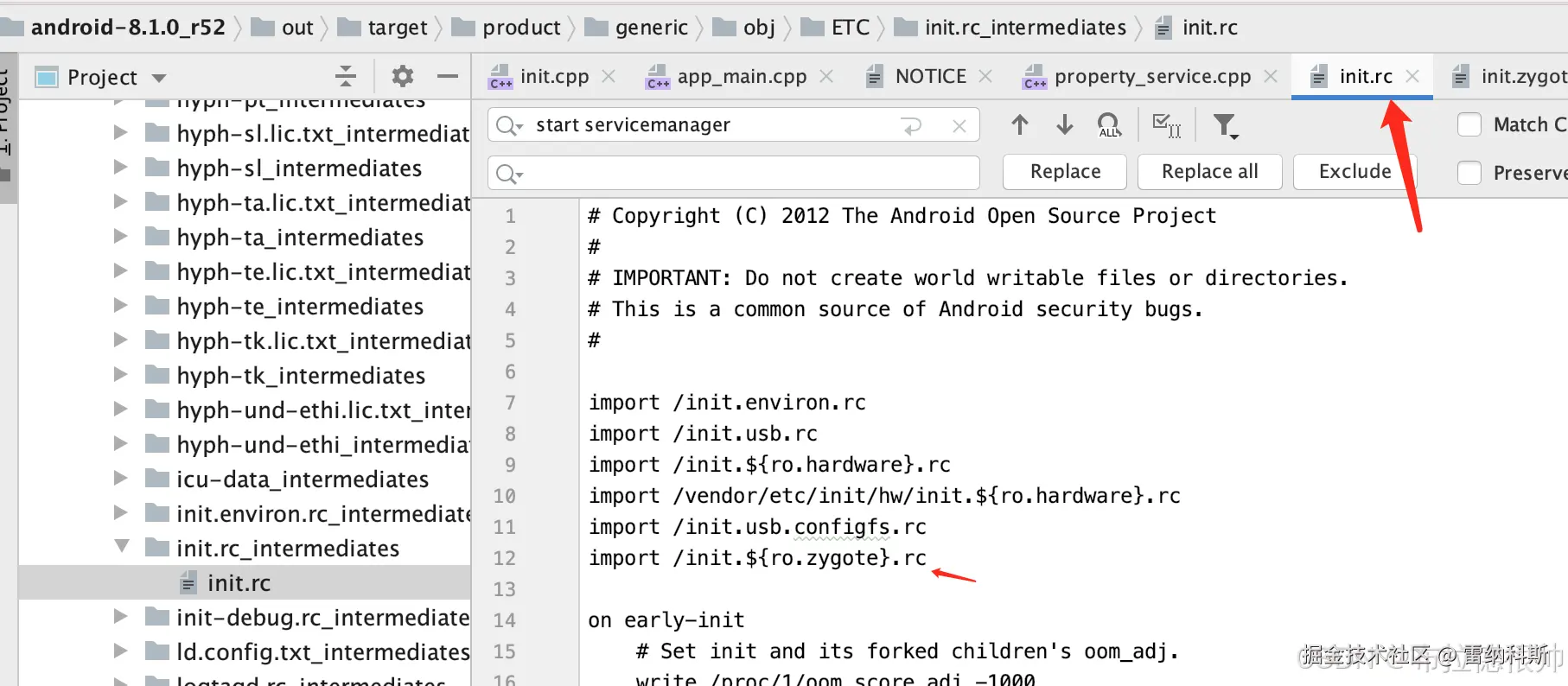Viewport: 1568px width, 686px height.
Task: Open the search filter funnel icon
Action: (x=1225, y=126)
